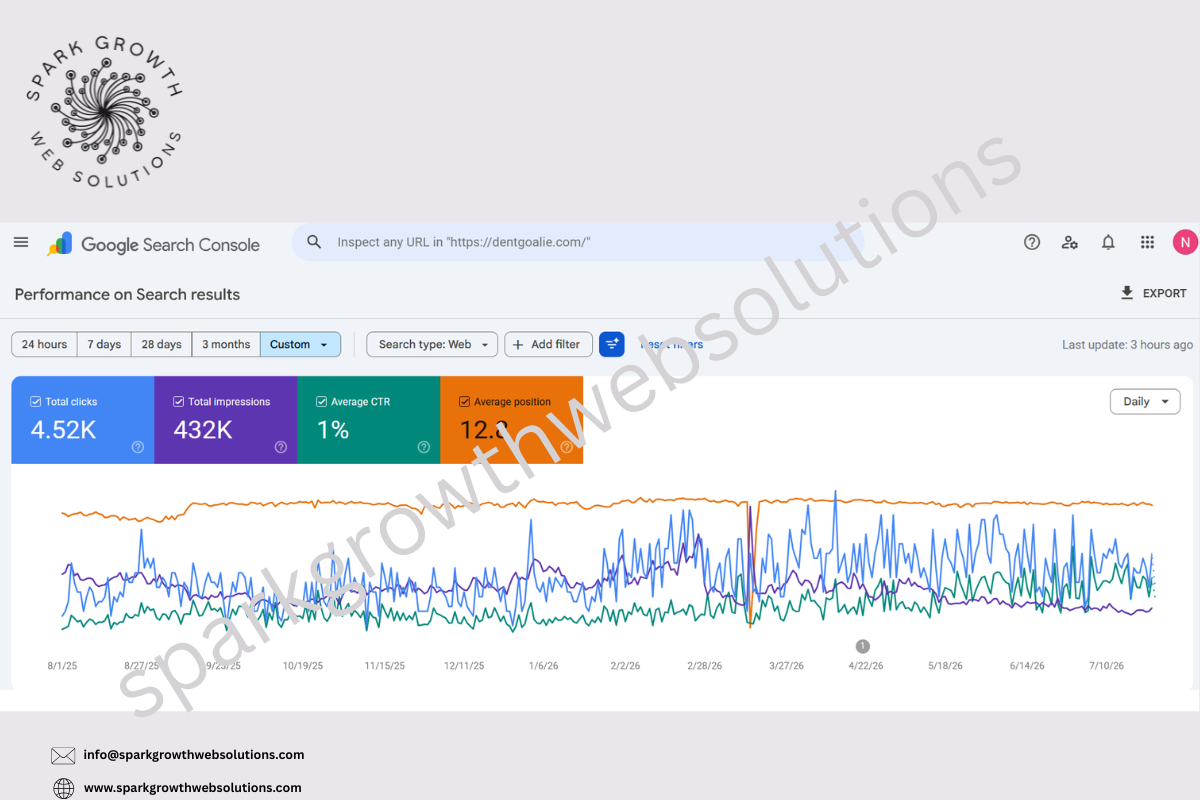Click the info@sparkgrowthwebsolutions.com email
This screenshot has width=1200, height=800.
pos(194,755)
